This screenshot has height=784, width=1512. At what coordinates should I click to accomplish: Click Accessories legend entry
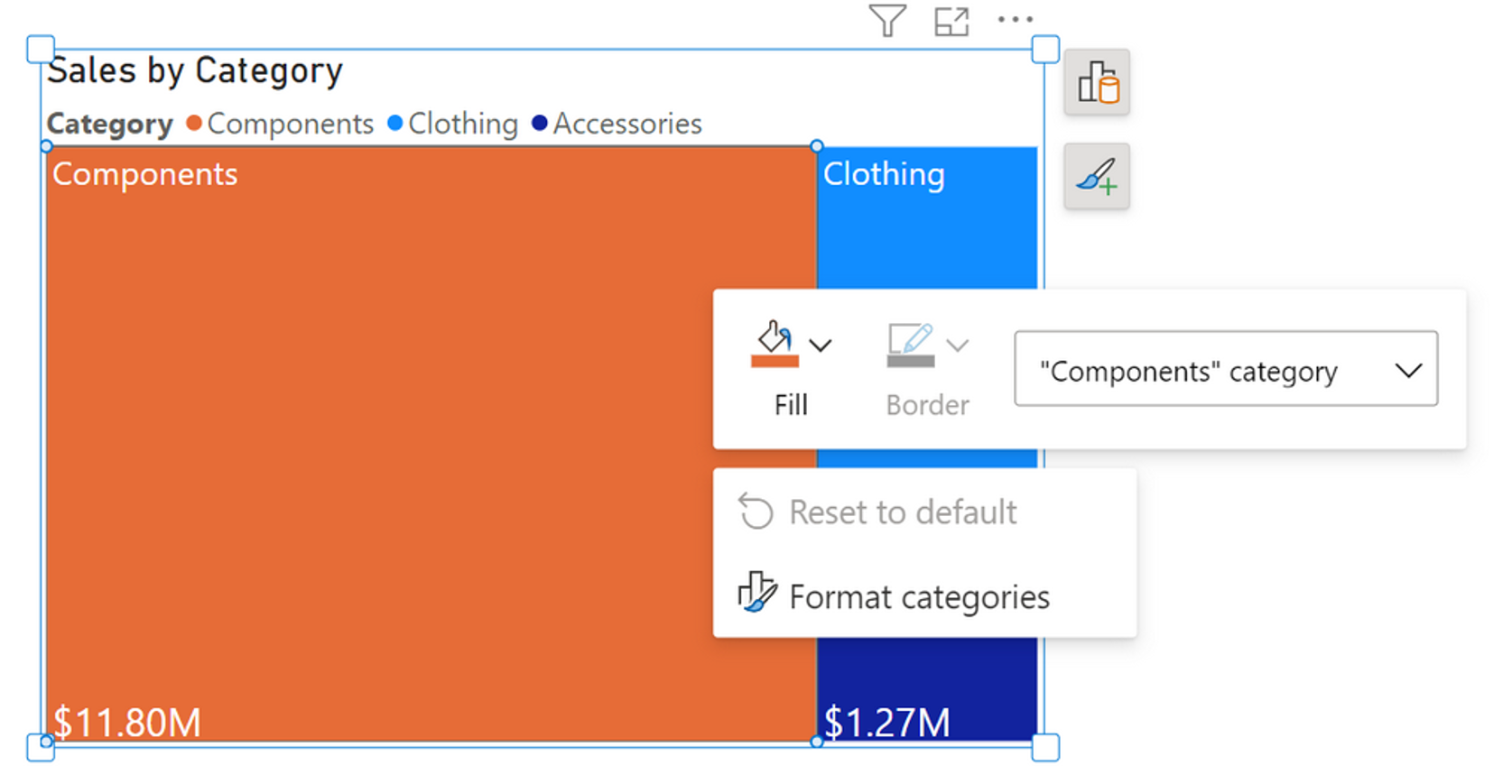[617, 124]
